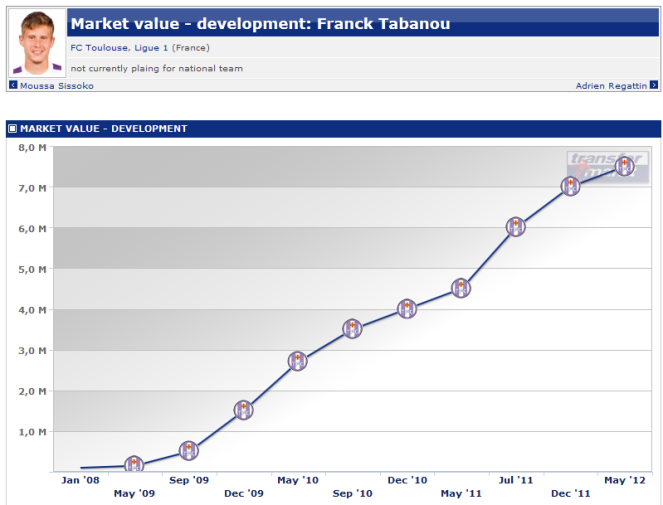663x505 pixels.
Task: Go to Moussa Sissoko's page
Action: [54, 86]
